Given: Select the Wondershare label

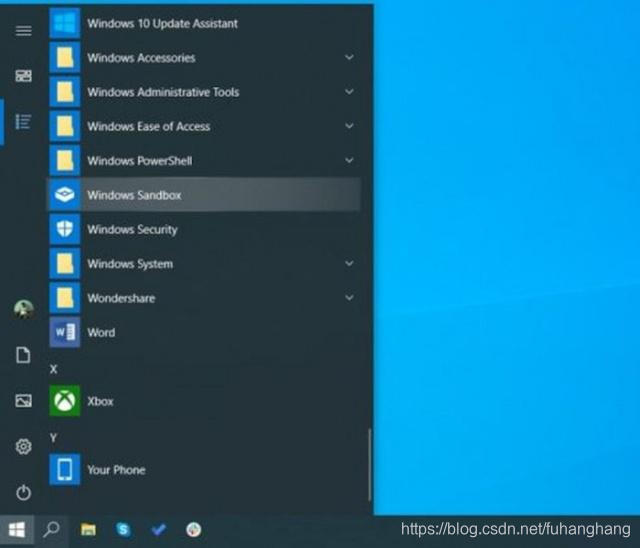Looking at the screenshot, I should (x=121, y=298).
